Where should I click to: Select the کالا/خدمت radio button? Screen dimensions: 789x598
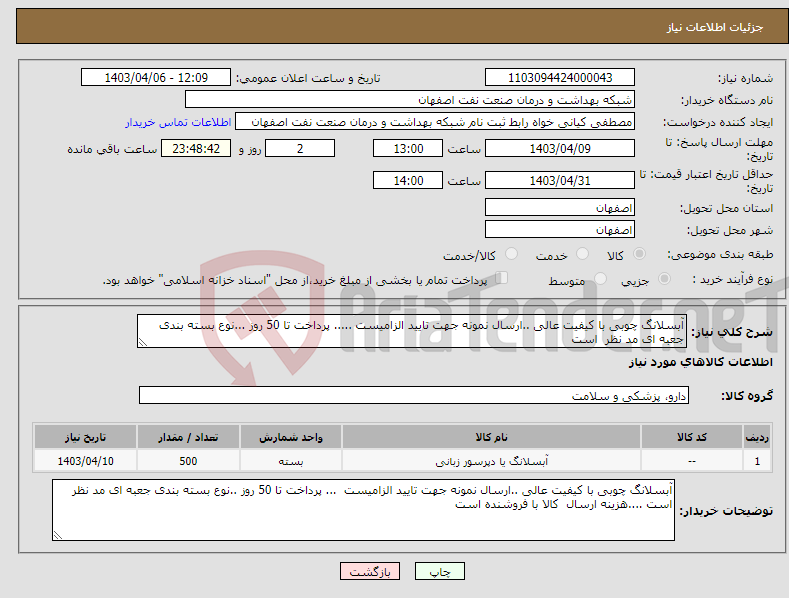511,254
